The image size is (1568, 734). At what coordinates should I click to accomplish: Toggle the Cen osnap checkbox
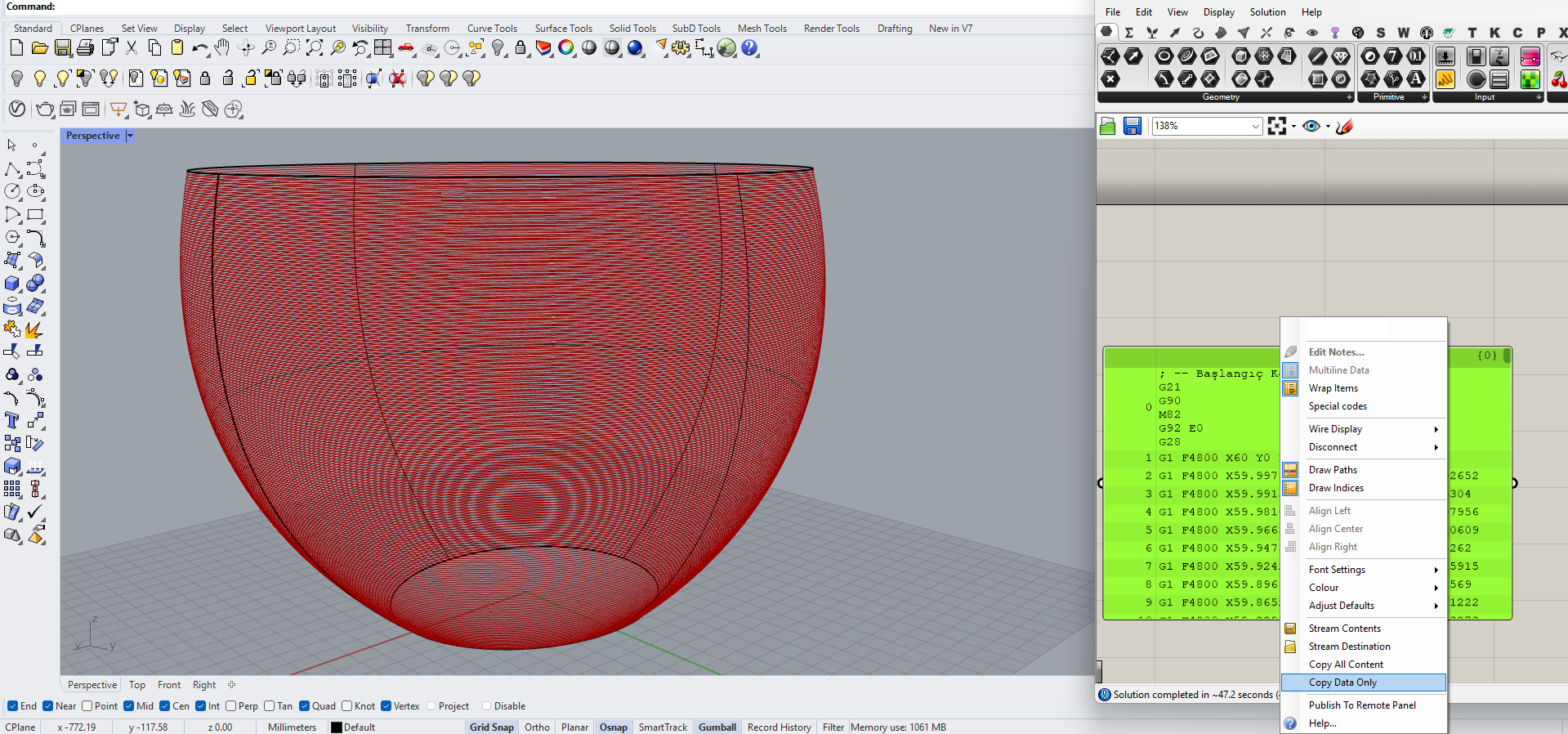[x=164, y=706]
